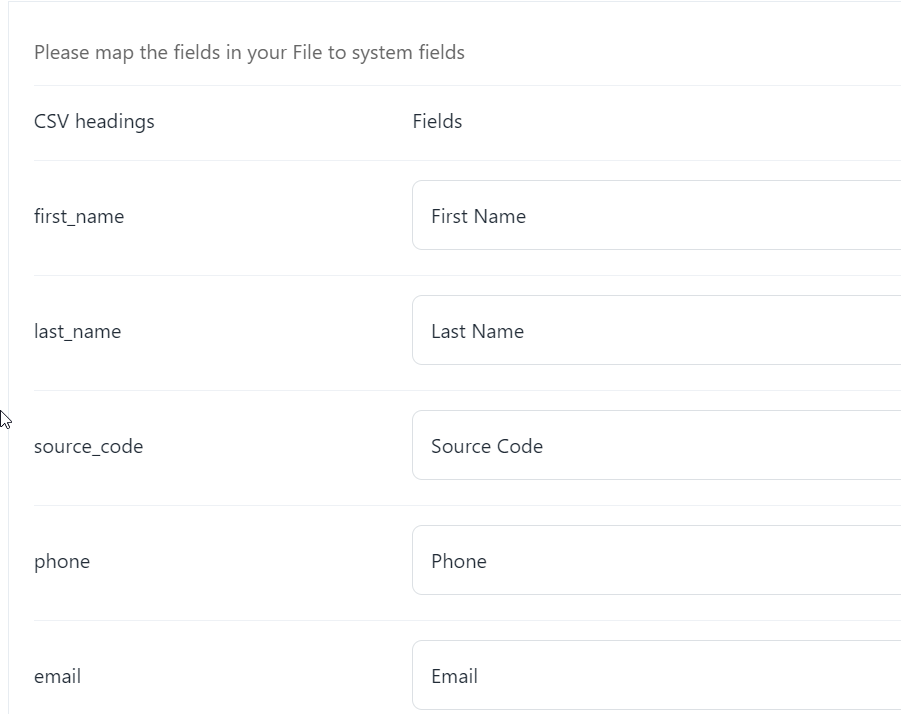
Task: Click the source_code CSV heading label
Action: pyautogui.click(x=88, y=447)
